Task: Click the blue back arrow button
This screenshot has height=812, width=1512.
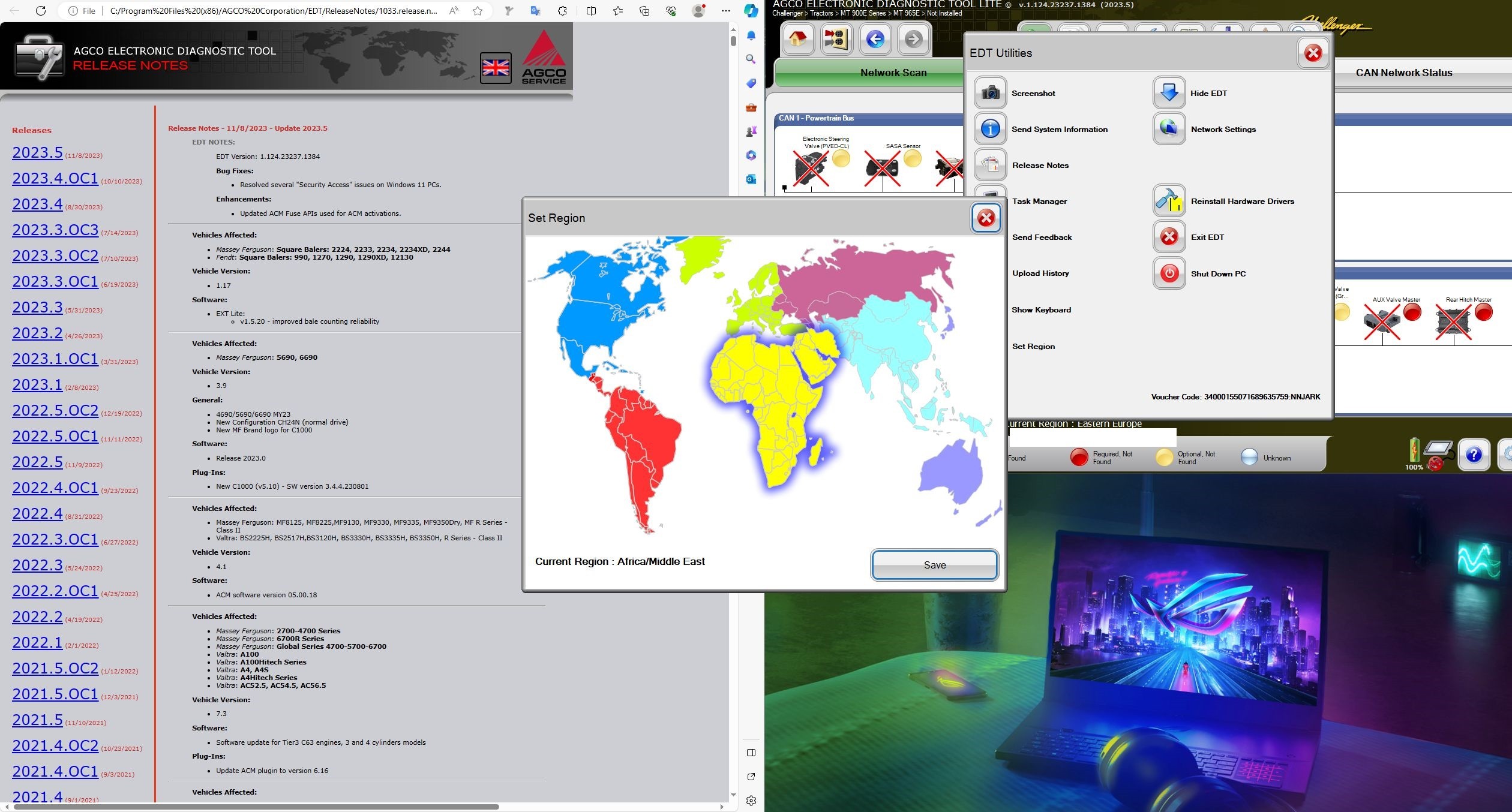Action: coord(875,40)
